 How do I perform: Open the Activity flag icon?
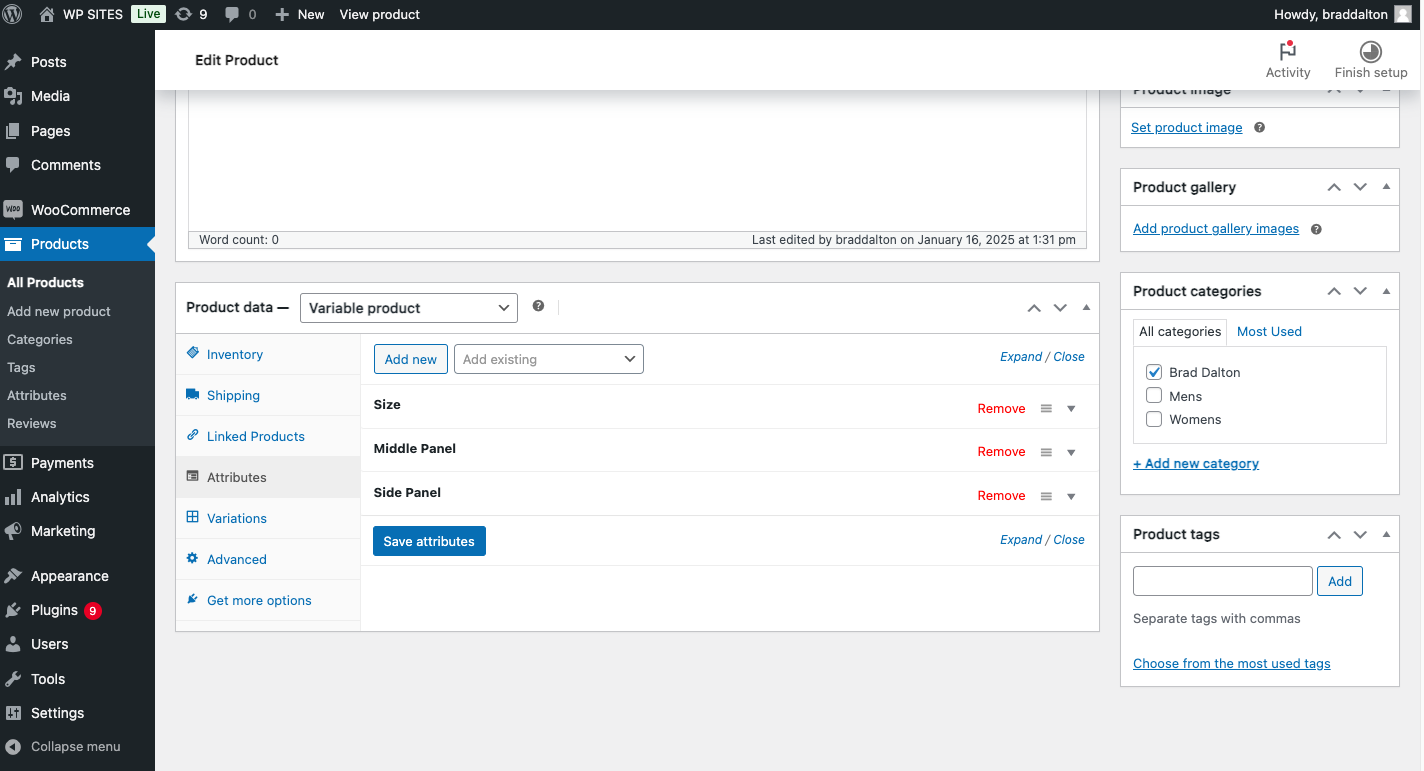click(x=1287, y=52)
